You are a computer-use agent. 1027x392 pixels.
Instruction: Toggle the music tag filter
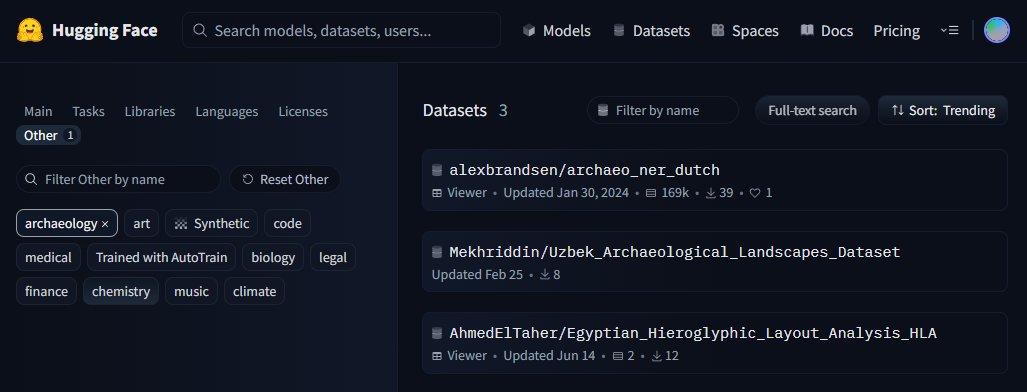pyautogui.click(x=191, y=291)
